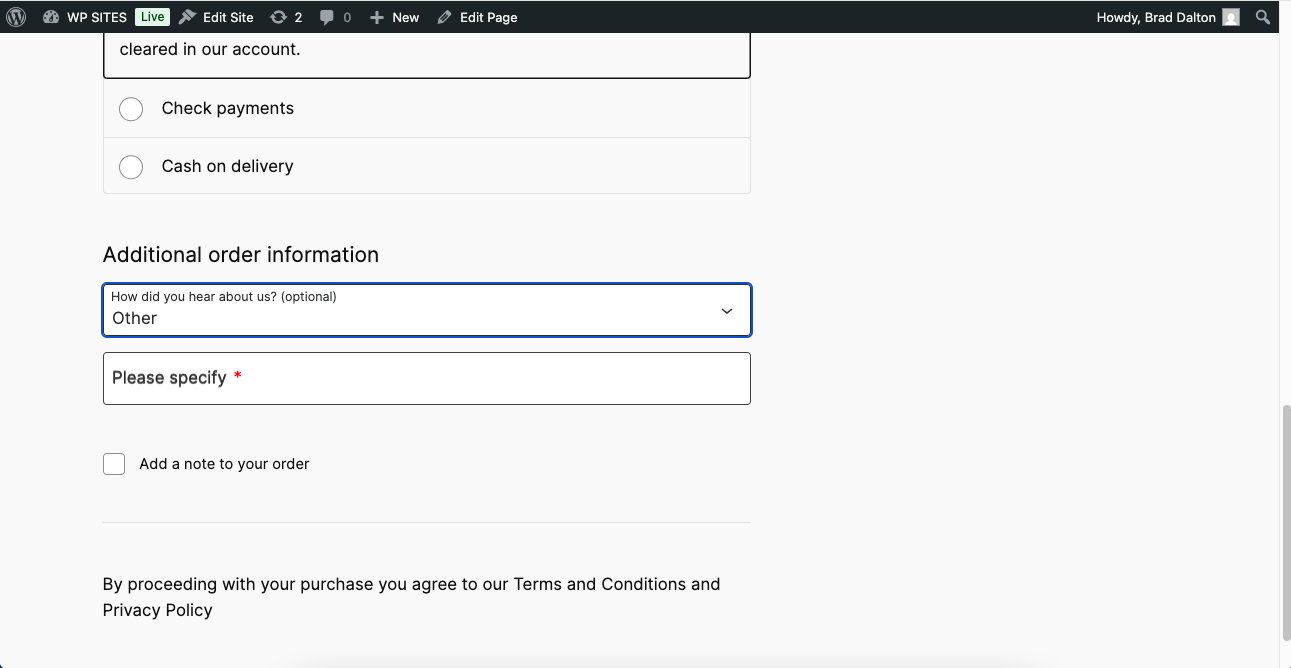Viewport: 1291px width, 668px height.
Task: Click the Edit Page pencil icon
Action: point(445,17)
